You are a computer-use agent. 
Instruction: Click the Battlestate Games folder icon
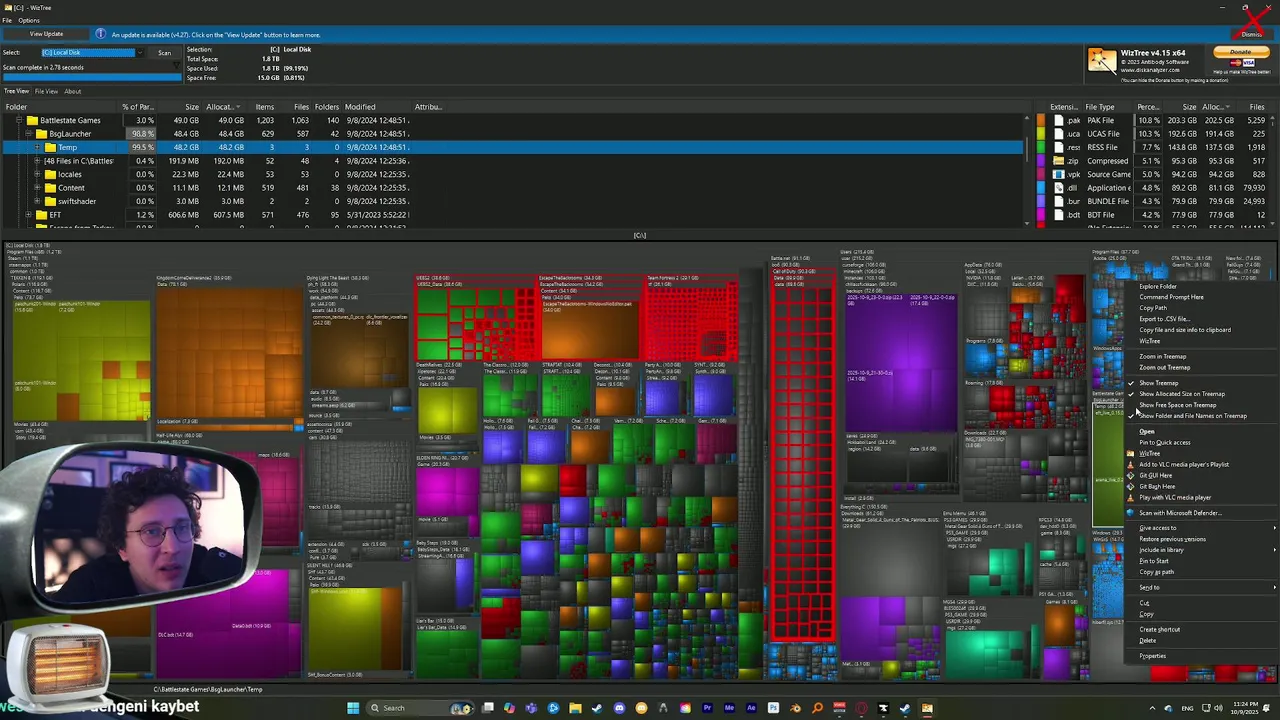click(32, 120)
